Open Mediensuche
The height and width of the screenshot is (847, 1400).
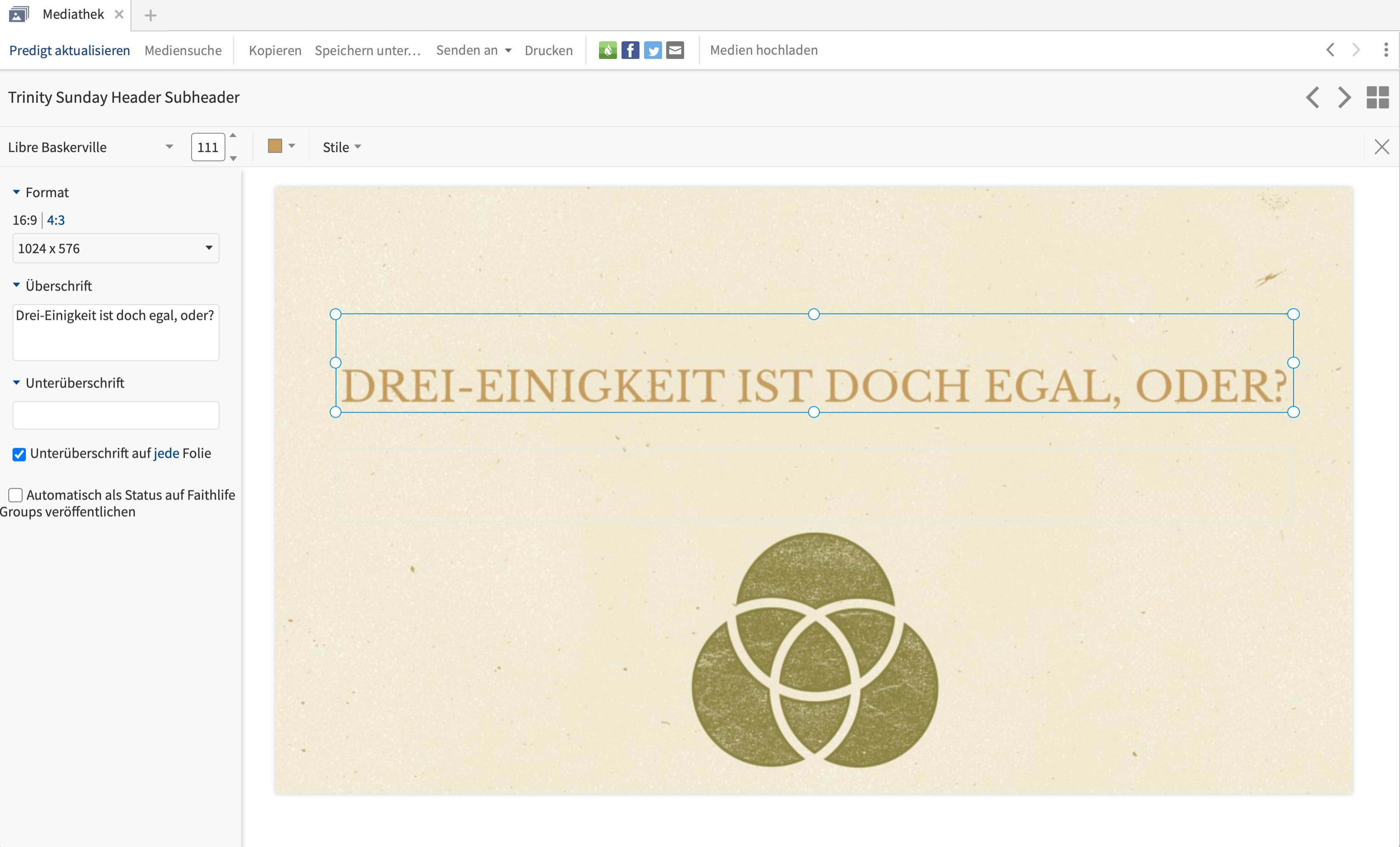pyautogui.click(x=183, y=50)
